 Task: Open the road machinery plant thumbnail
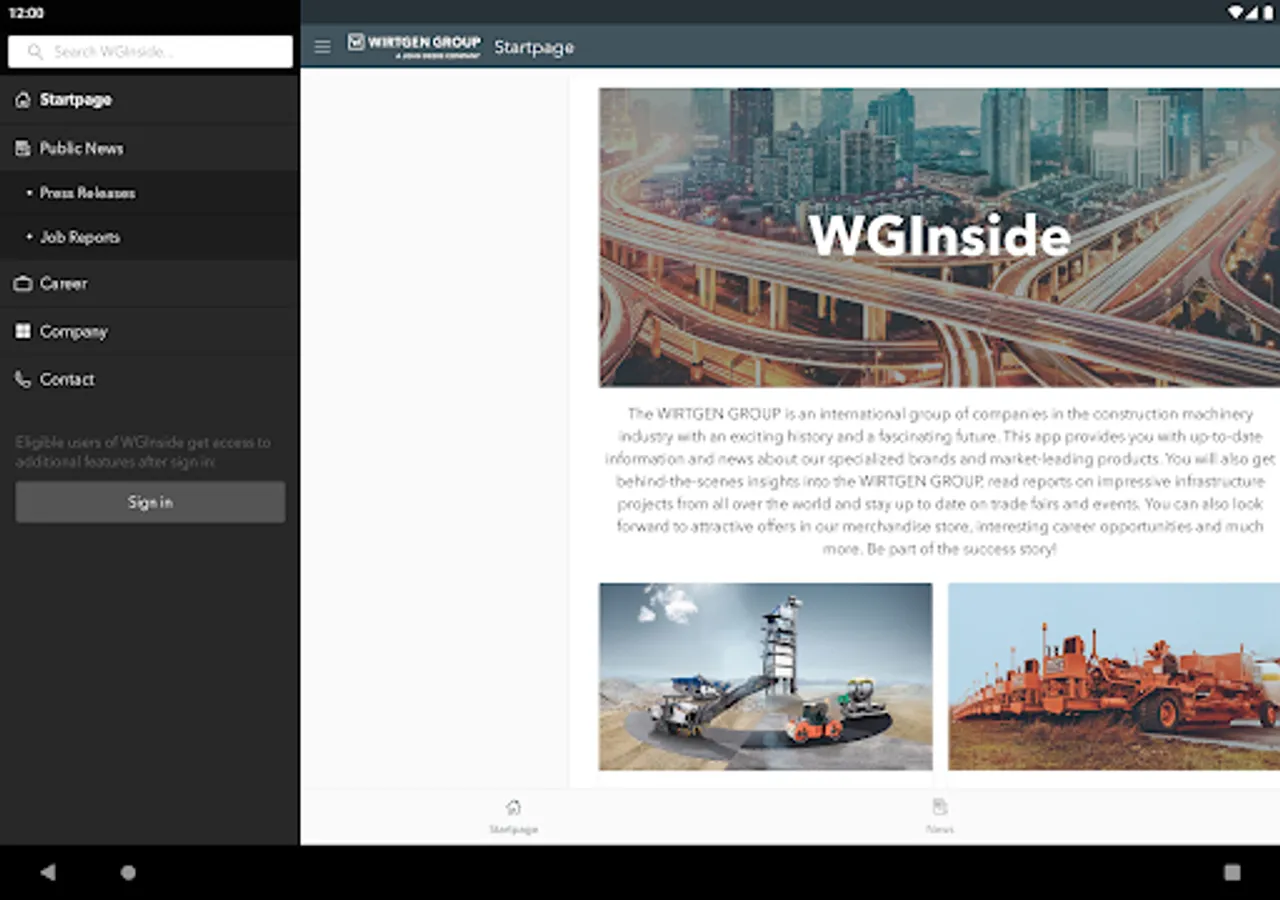point(765,677)
